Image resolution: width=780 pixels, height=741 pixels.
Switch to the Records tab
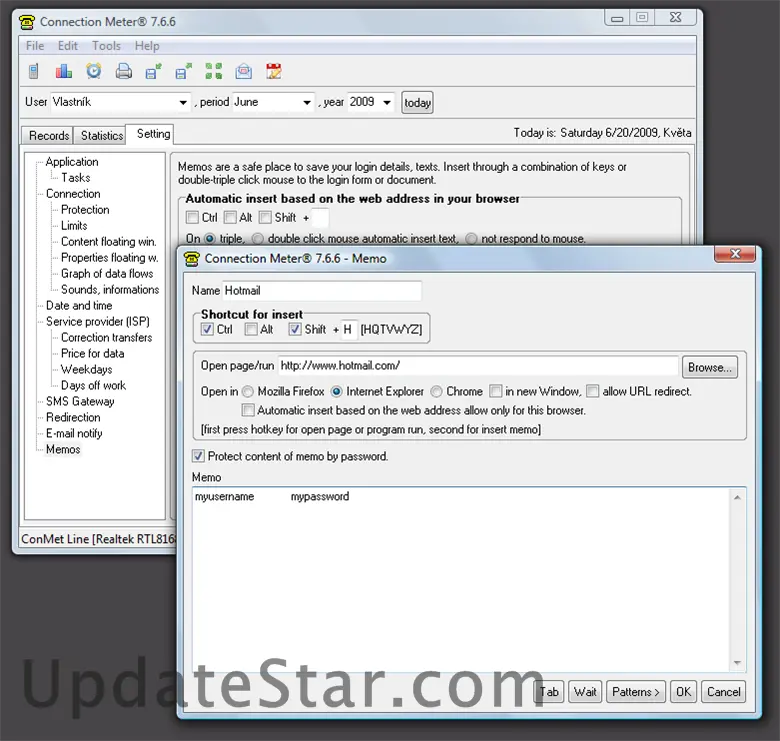pos(49,136)
